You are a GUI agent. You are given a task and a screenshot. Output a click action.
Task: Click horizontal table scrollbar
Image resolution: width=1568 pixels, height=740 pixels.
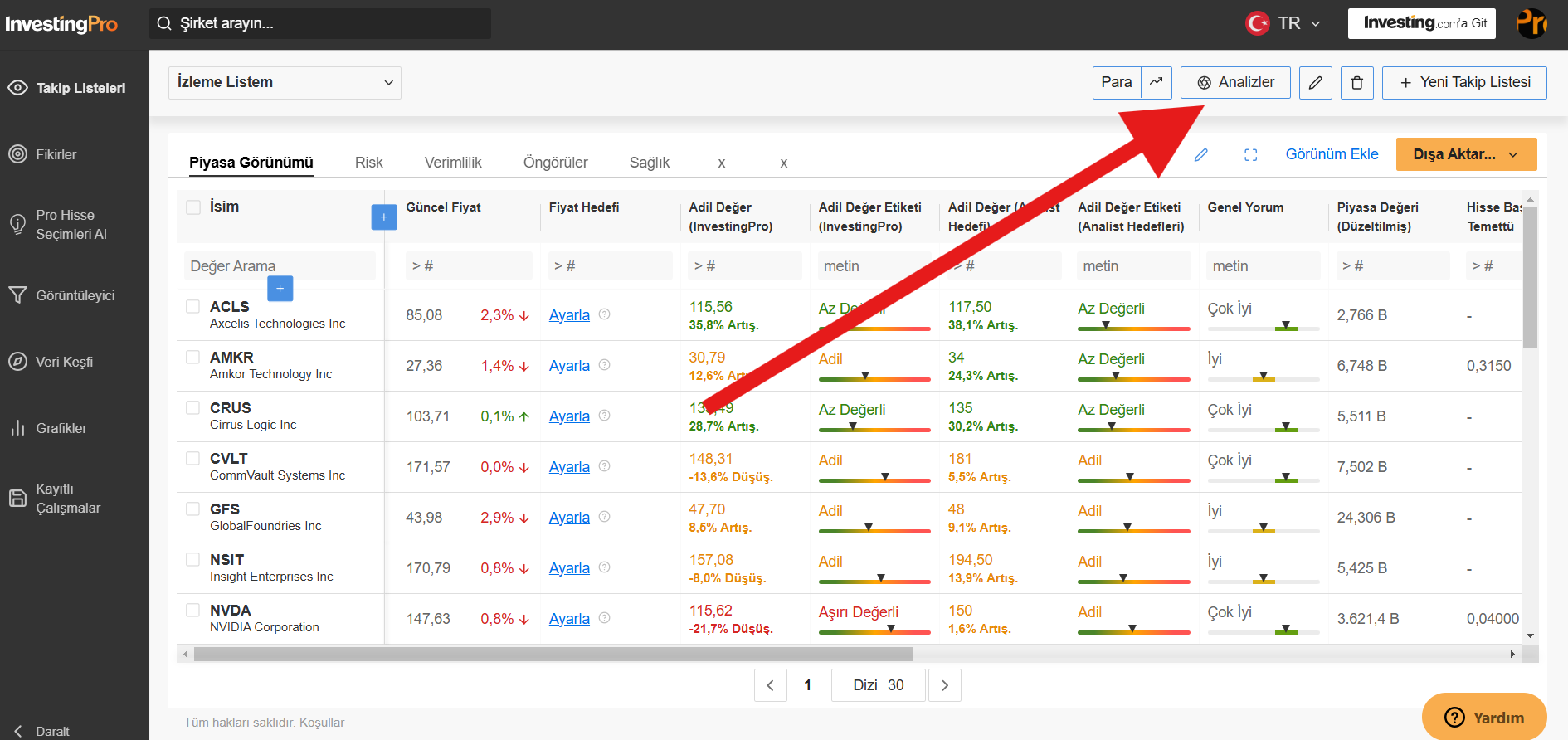[553, 654]
